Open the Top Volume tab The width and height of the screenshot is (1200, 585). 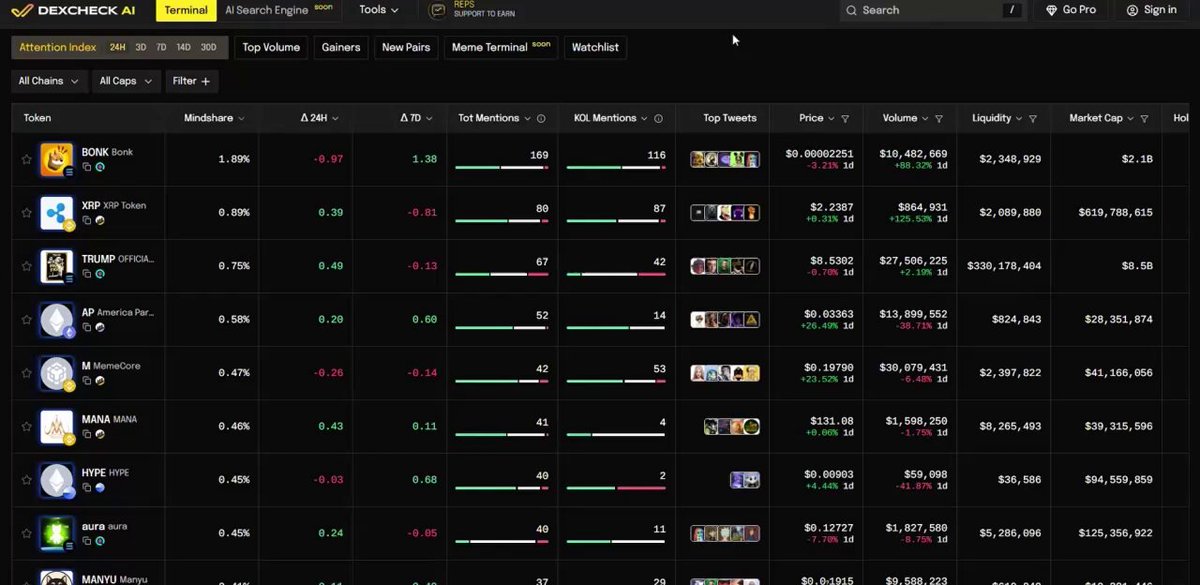(x=271, y=47)
